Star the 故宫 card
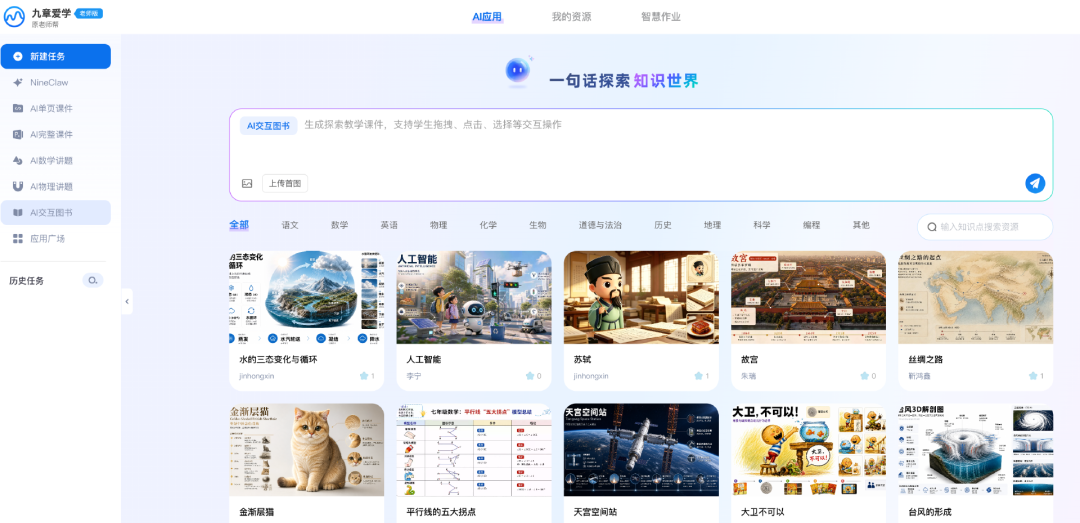This screenshot has height=523, width=1080. [864, 376]
